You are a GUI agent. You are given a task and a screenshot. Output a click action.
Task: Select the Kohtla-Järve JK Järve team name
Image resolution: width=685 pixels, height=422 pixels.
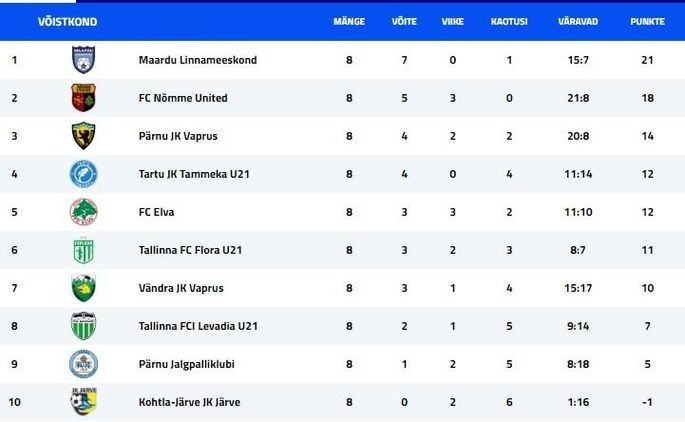[189, 402]
